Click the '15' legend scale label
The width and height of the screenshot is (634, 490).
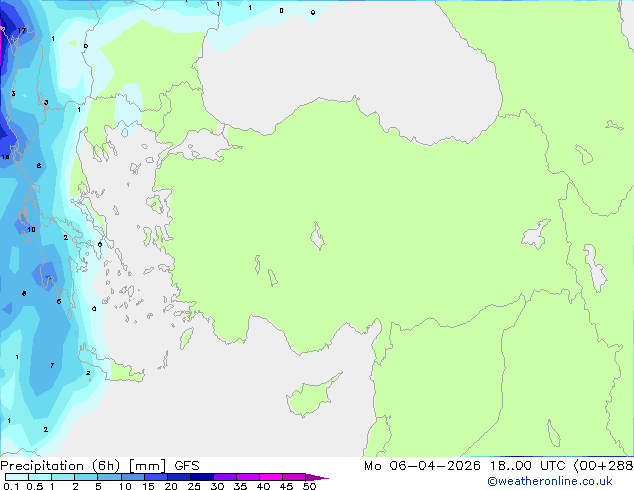coord(148,486)
